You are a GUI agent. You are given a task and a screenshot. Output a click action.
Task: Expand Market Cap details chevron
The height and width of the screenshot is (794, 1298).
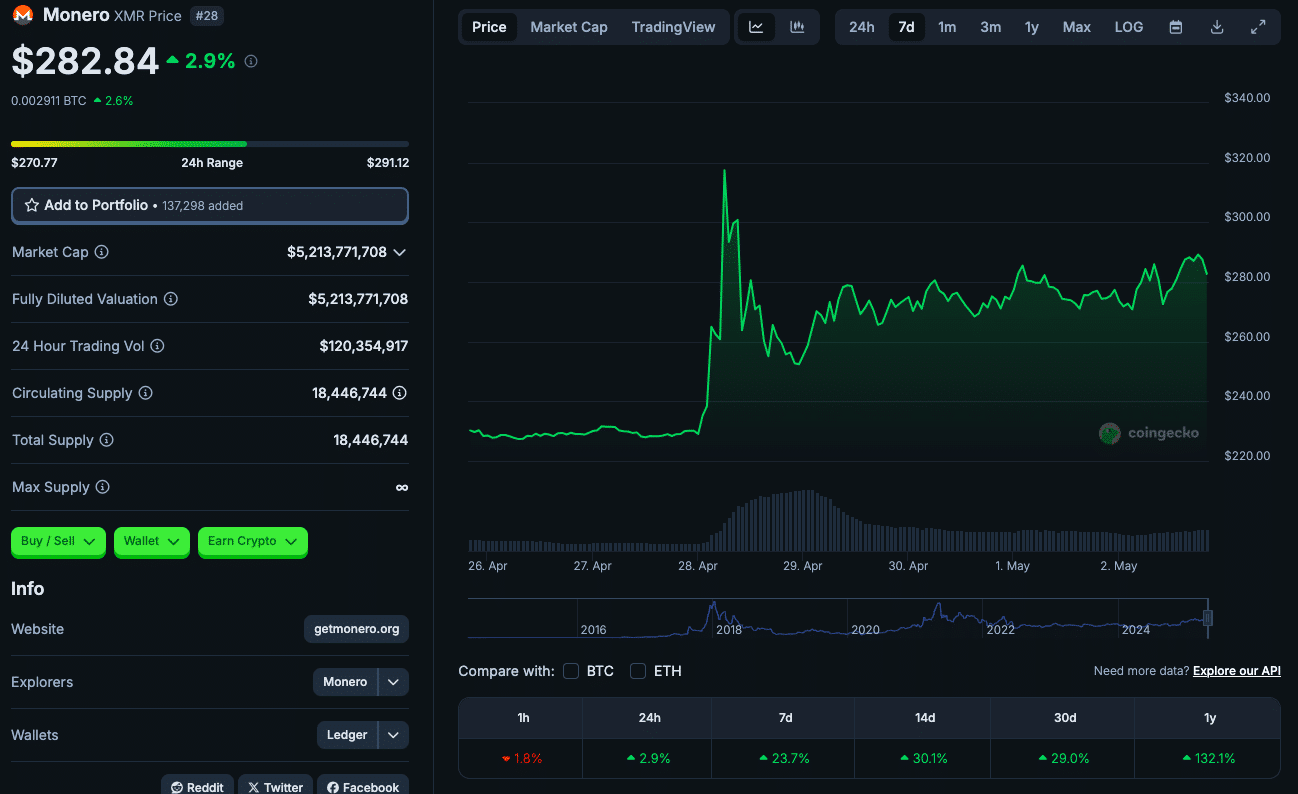(400, 253)
